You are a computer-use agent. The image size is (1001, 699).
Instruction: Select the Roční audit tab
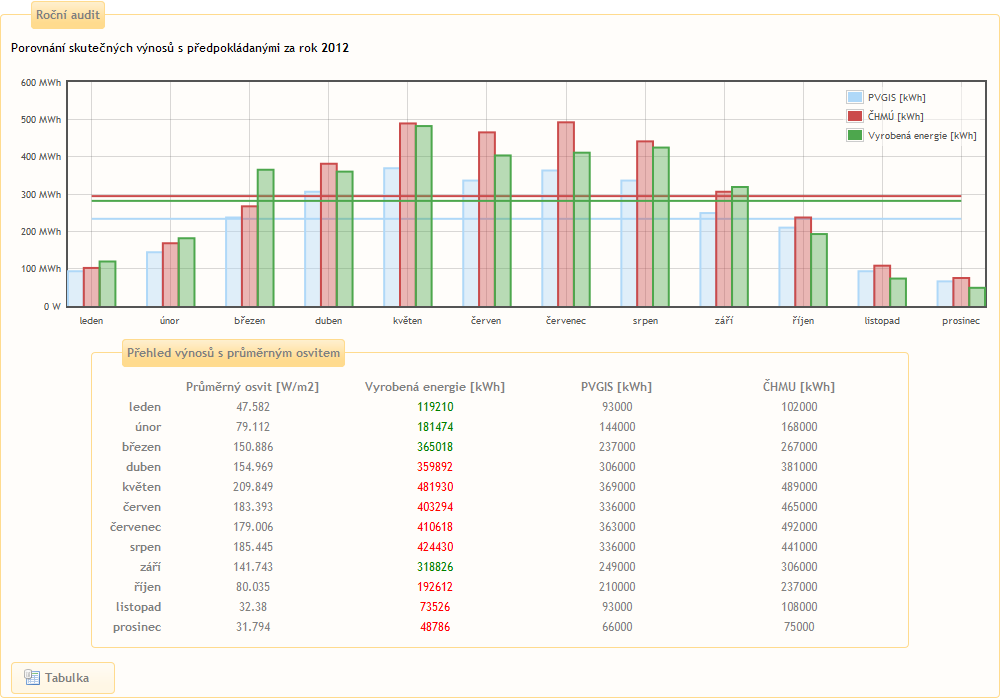(67, 15)
